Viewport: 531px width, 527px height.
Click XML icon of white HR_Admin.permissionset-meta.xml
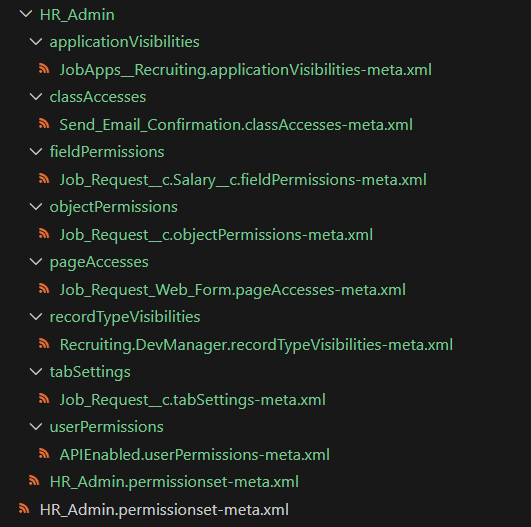tap(24, 508)
